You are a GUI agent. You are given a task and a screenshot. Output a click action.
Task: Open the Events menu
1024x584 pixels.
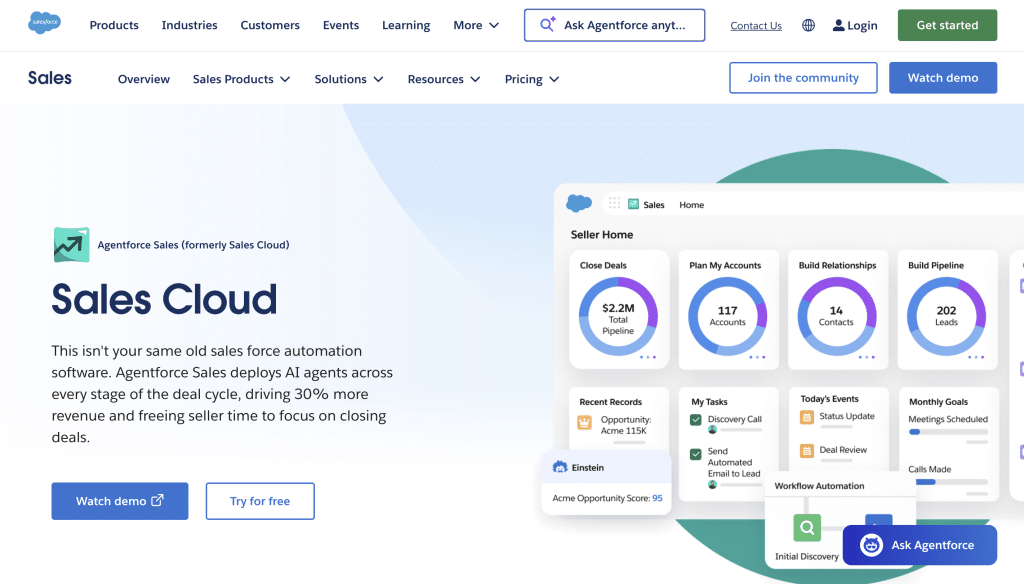pos(341,25)
